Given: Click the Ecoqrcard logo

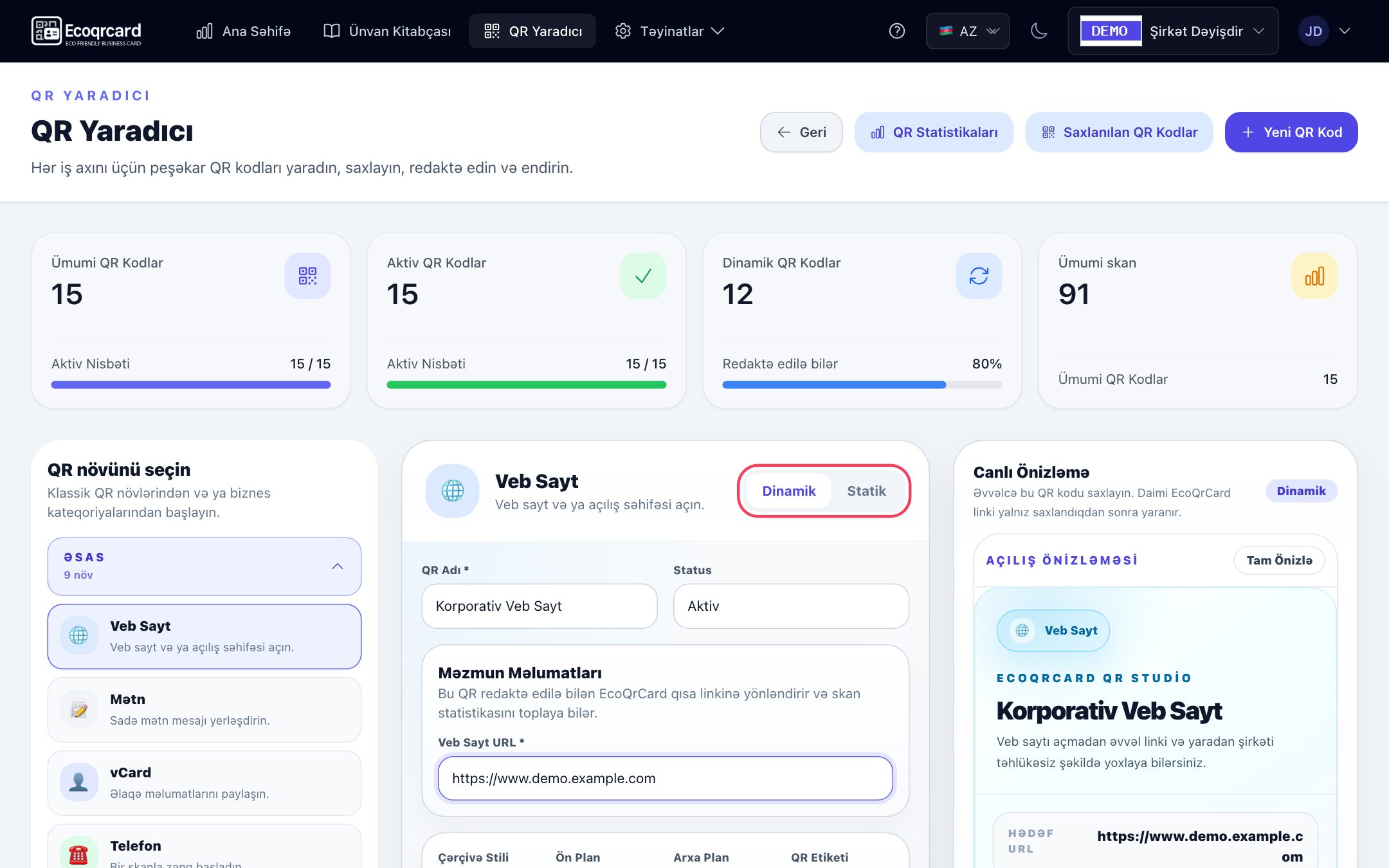Looking at the screenshot, I should pyautogui.click(x=86, y=31).
